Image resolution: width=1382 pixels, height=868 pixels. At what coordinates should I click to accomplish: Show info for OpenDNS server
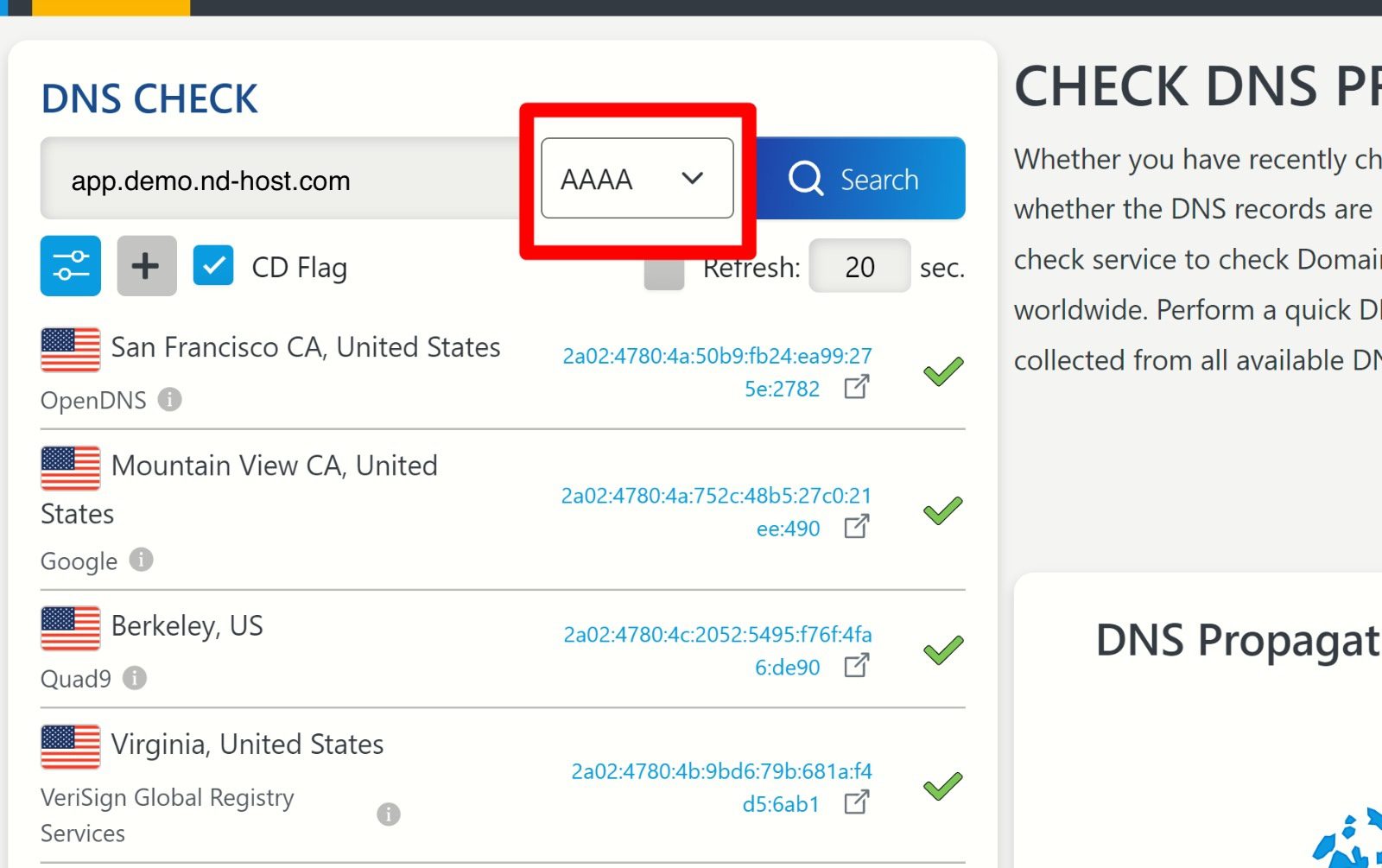tap(170, 399)
